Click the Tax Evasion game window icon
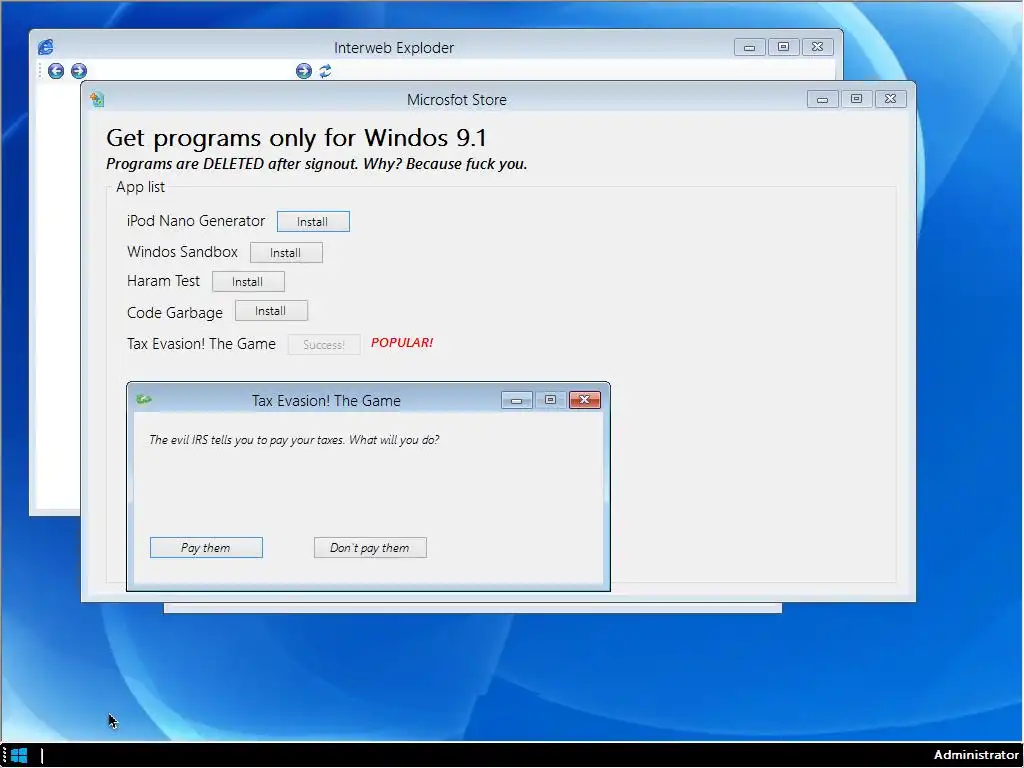The image size is (1024, 768). (x=144, y=399)
